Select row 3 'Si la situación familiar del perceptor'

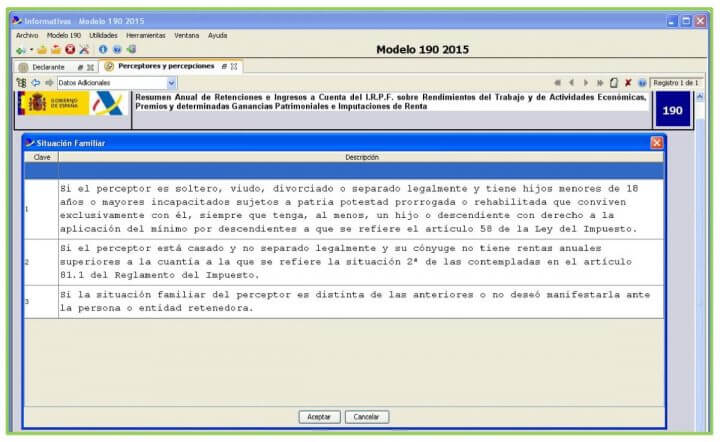344,302
